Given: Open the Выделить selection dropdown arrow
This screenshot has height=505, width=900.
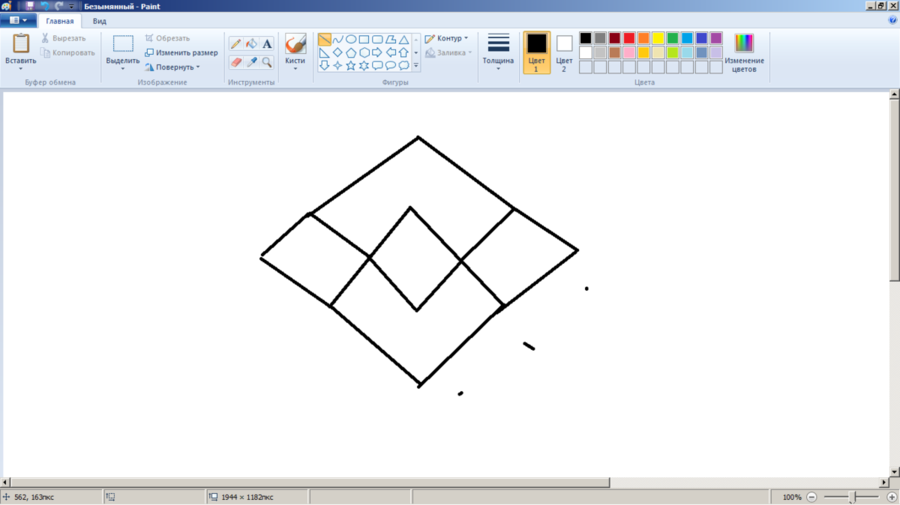Looking at the screenshot, I should 123,69.
